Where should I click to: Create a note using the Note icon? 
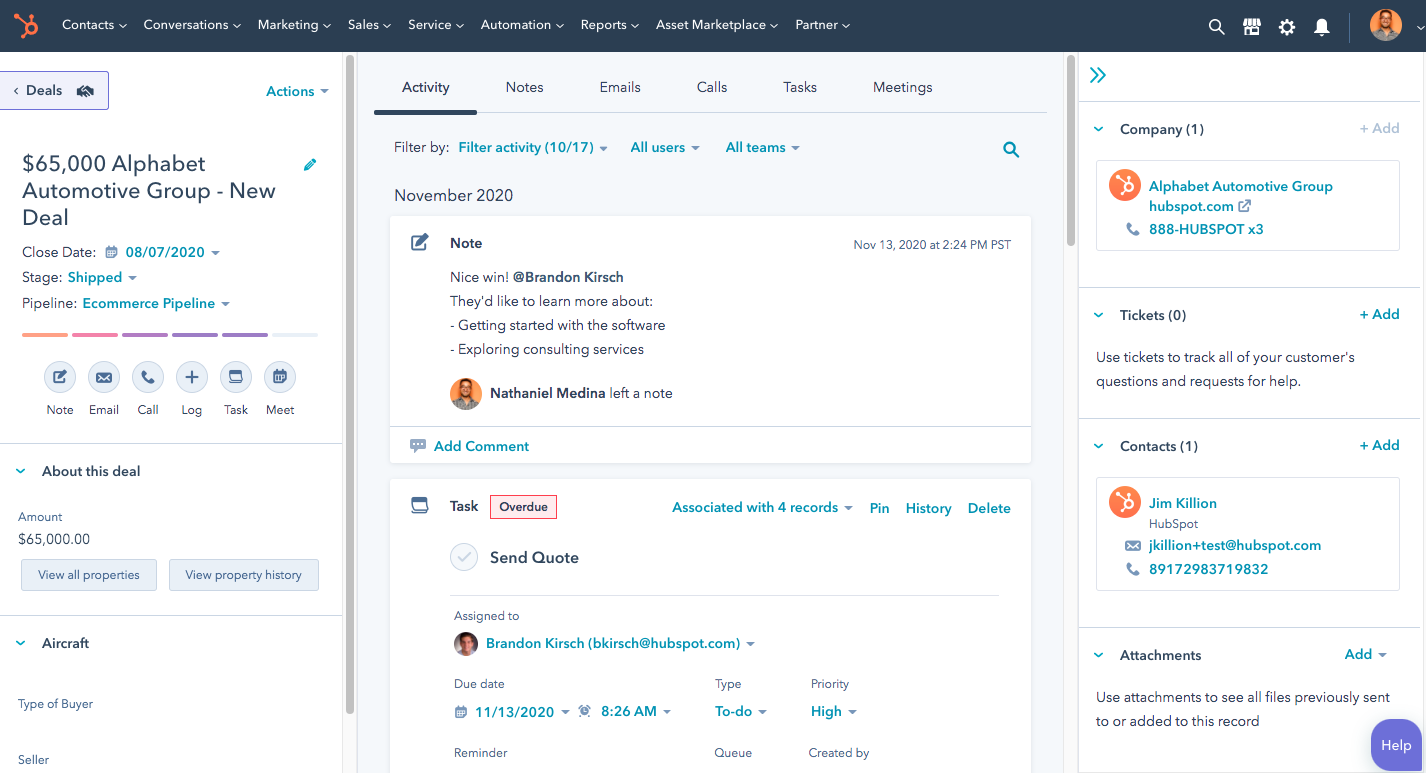click(59, 377)
